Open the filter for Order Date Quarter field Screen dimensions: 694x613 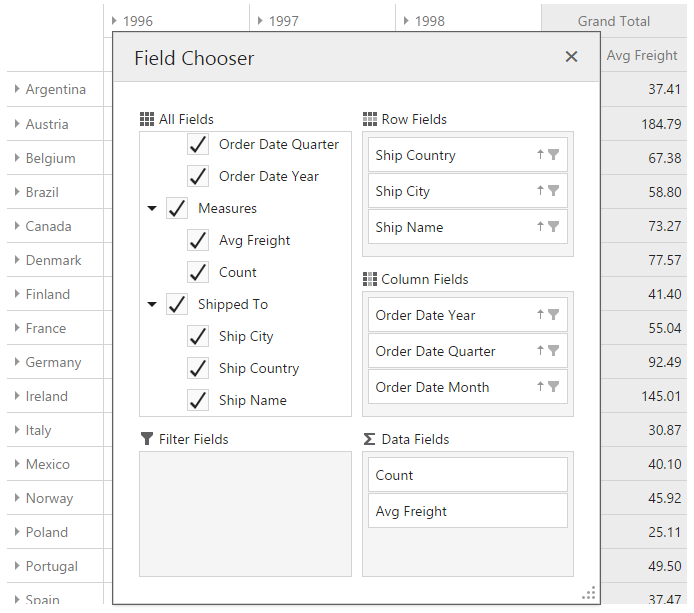tap(553, 351)
